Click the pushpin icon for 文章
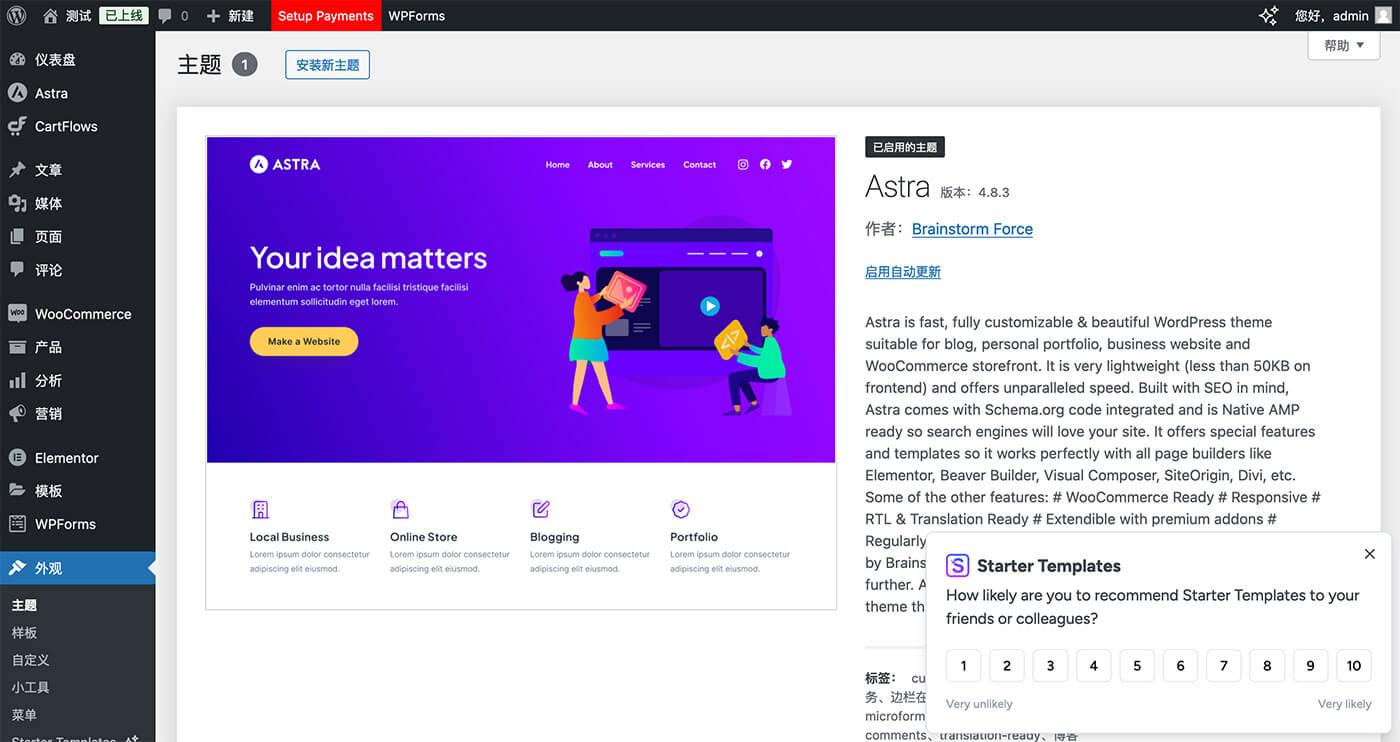 click(17, 170)
